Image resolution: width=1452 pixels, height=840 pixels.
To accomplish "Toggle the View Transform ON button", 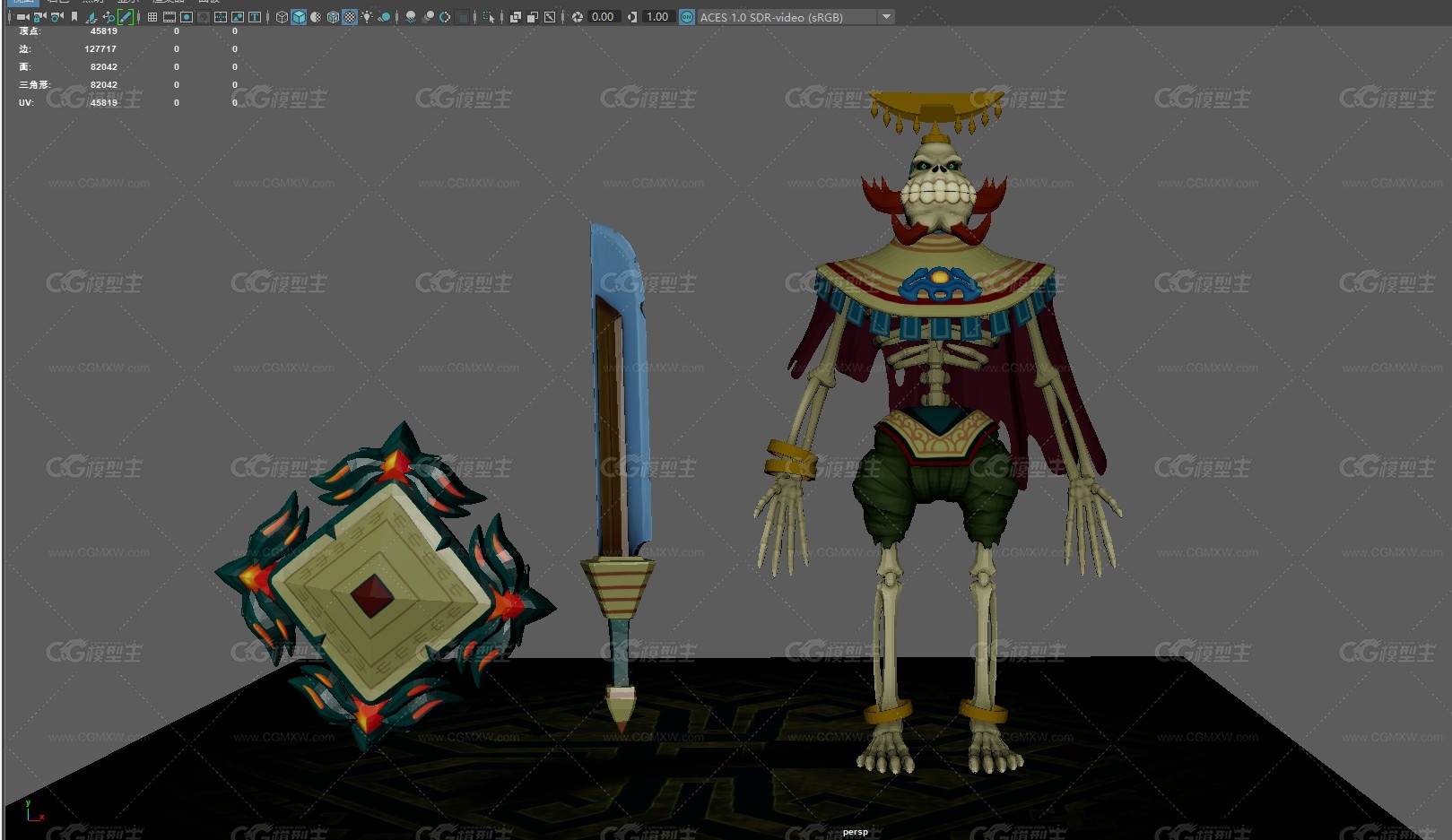I will [687, 17].
